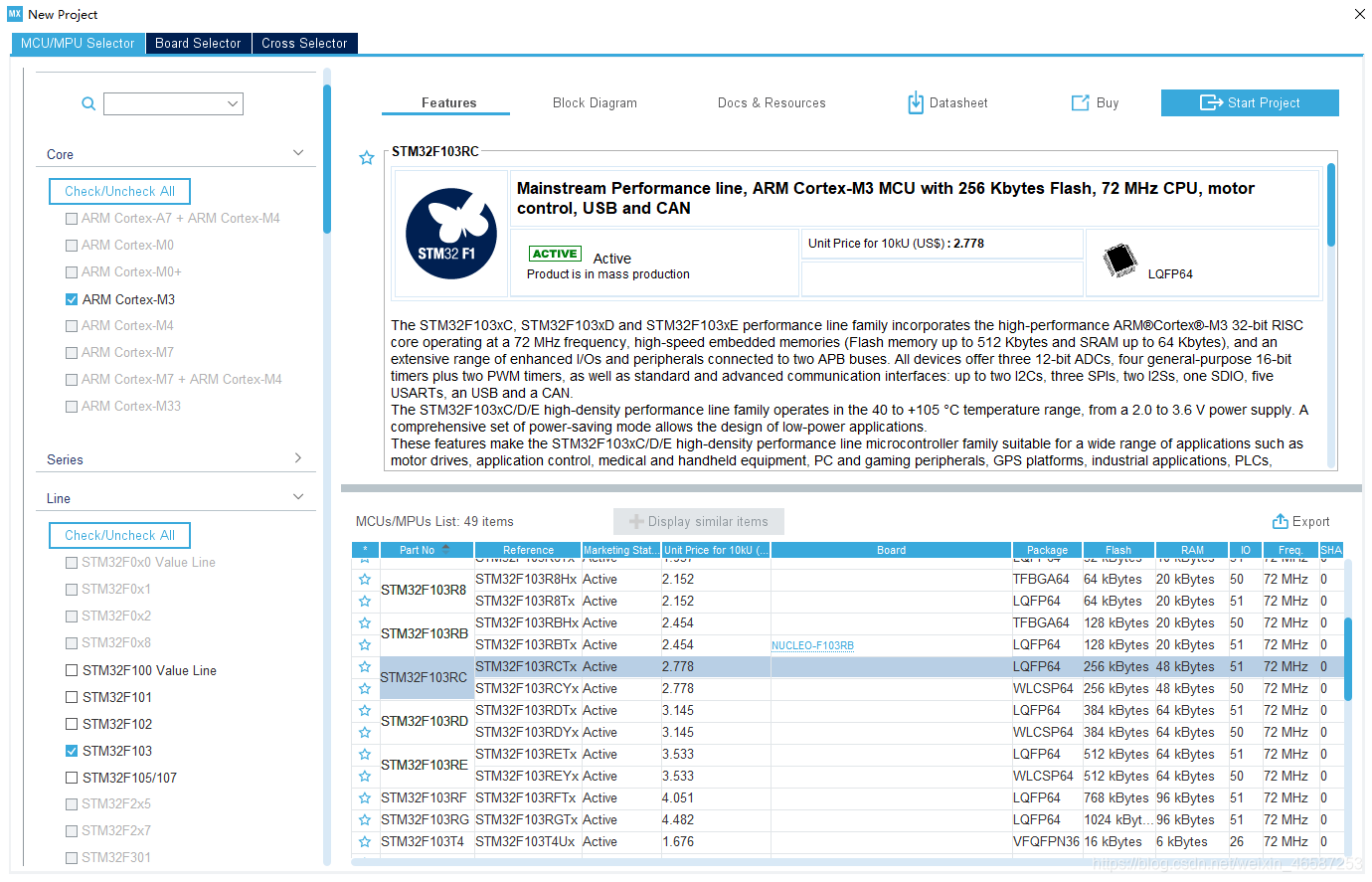Click the star column header

point(365,550)
